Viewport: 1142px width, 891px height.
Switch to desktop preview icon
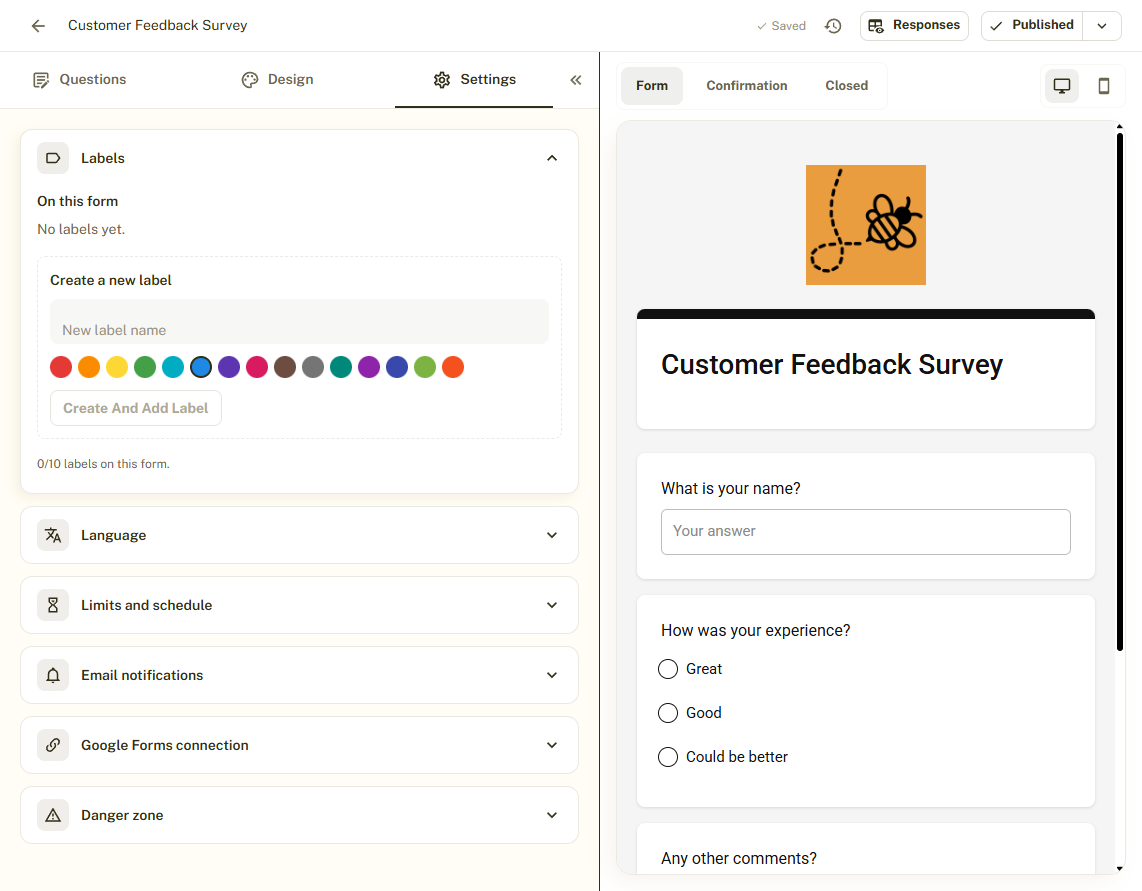[1062, 86]
